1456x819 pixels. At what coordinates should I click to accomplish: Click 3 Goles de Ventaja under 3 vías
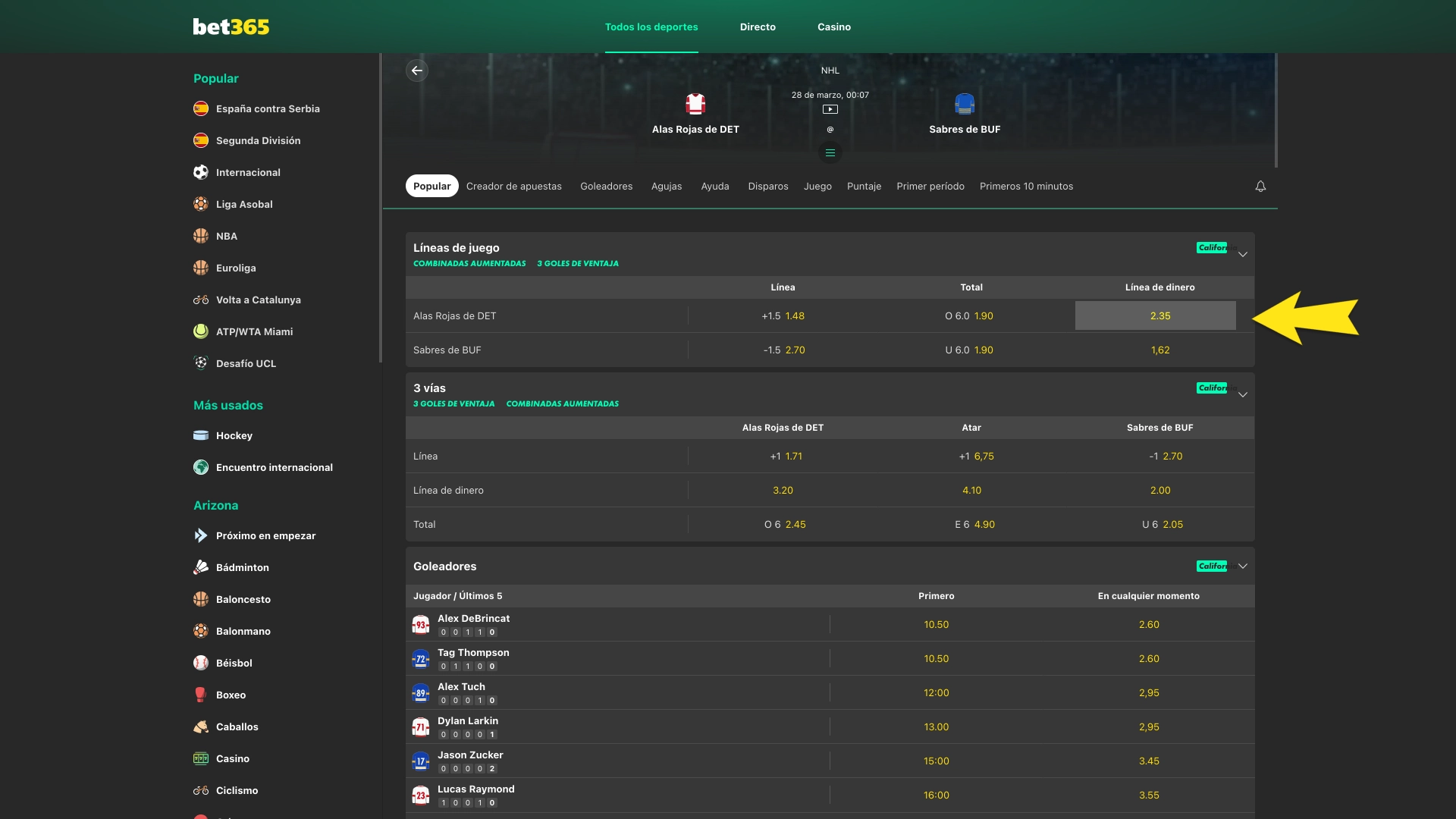click(453, 403)
